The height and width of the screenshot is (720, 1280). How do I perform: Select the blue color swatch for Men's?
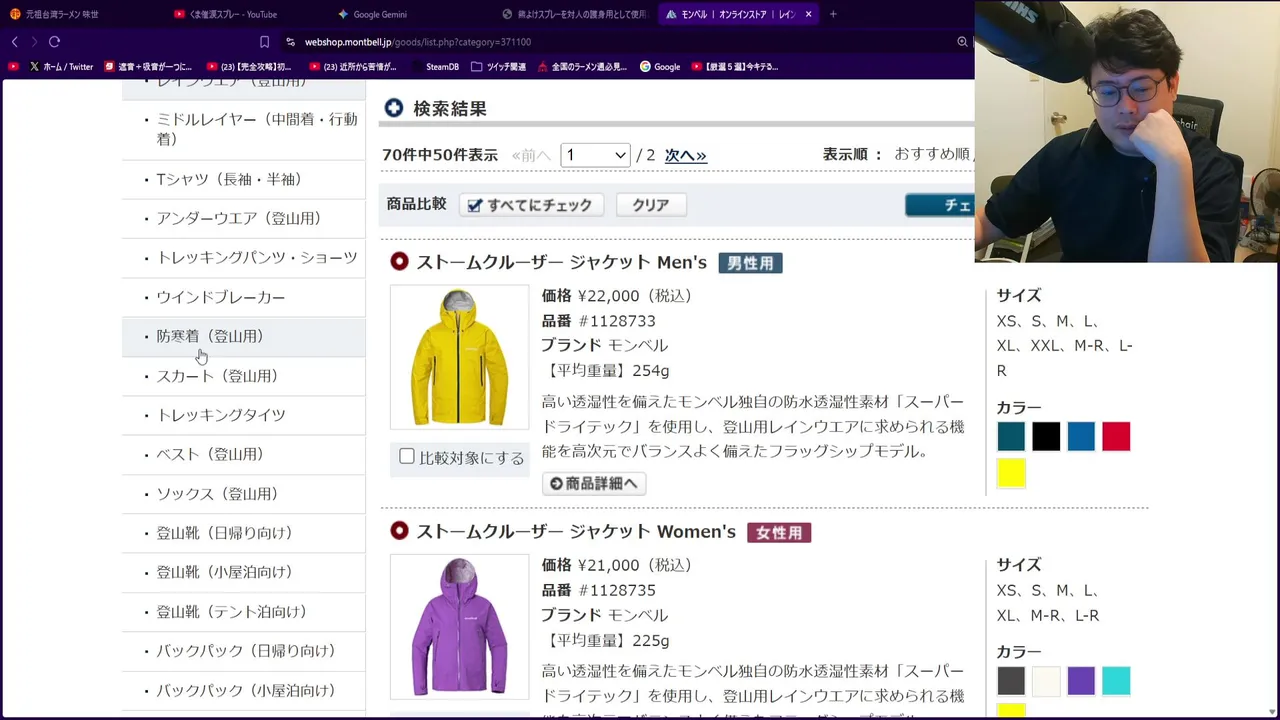coord(1081,436)
